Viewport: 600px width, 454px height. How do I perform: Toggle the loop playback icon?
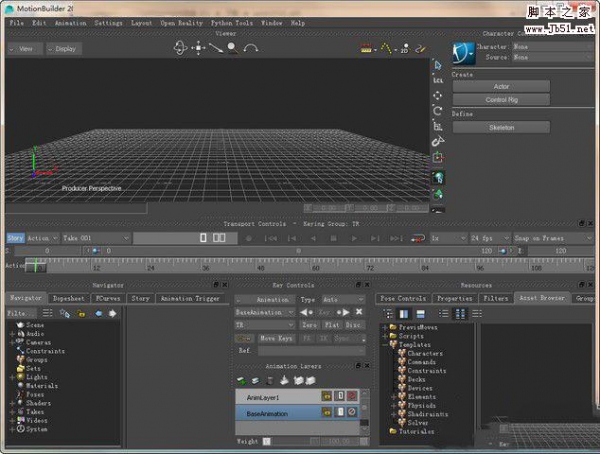[417, 238]
